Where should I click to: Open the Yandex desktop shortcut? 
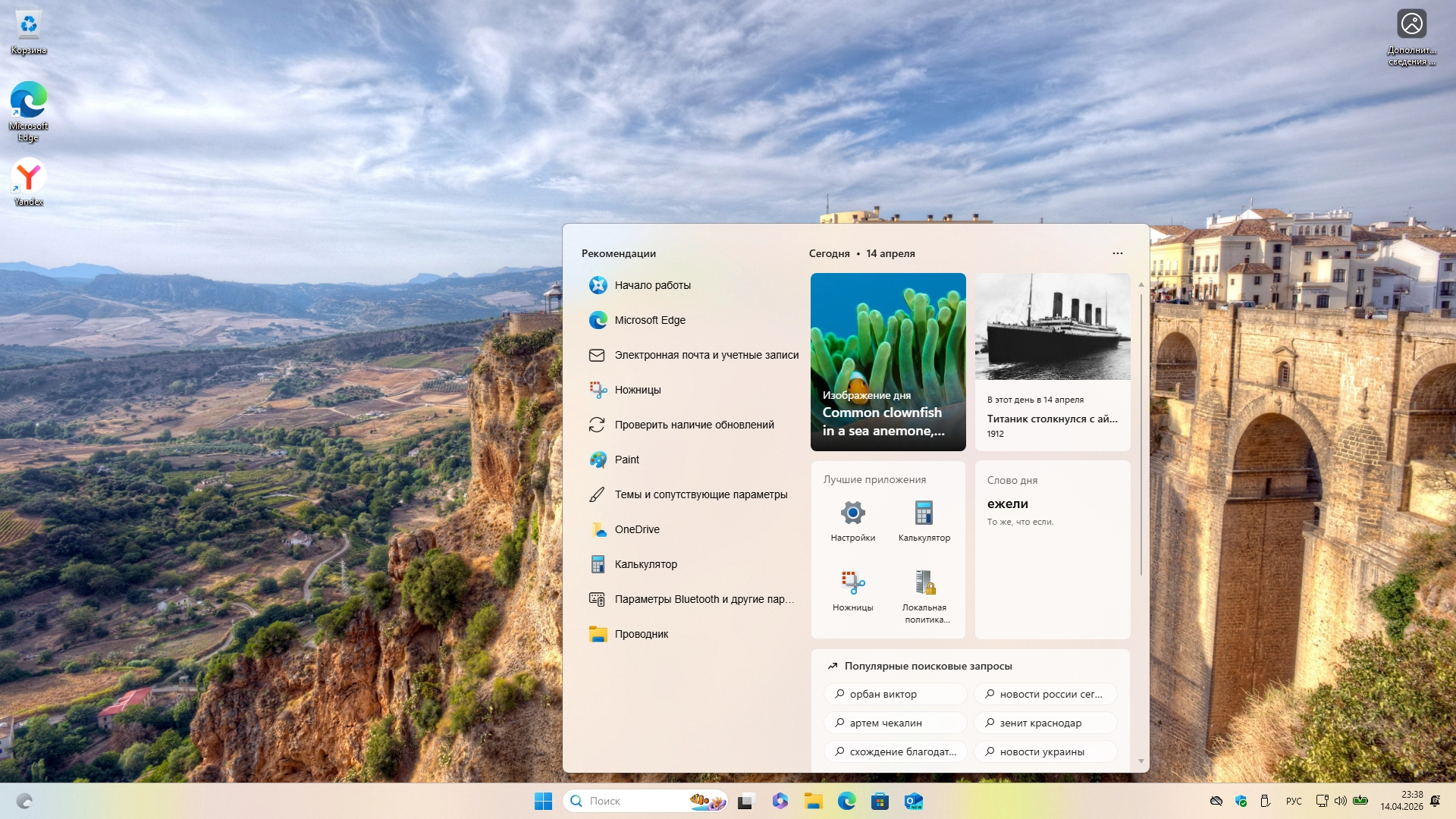(28, 182)
